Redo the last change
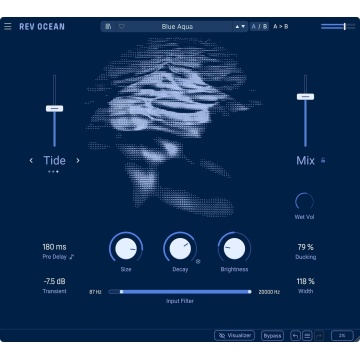Screen dimensions: 360x360 click(x=319, y=336)
